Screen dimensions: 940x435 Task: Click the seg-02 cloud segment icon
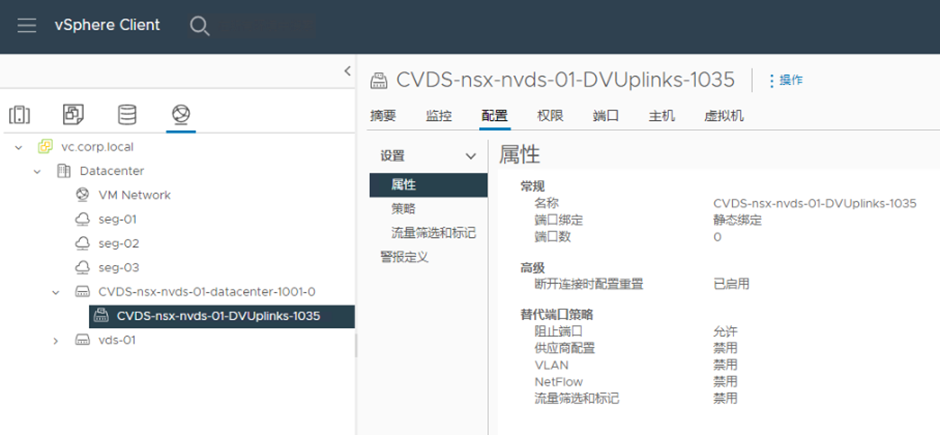coord(82,244)
